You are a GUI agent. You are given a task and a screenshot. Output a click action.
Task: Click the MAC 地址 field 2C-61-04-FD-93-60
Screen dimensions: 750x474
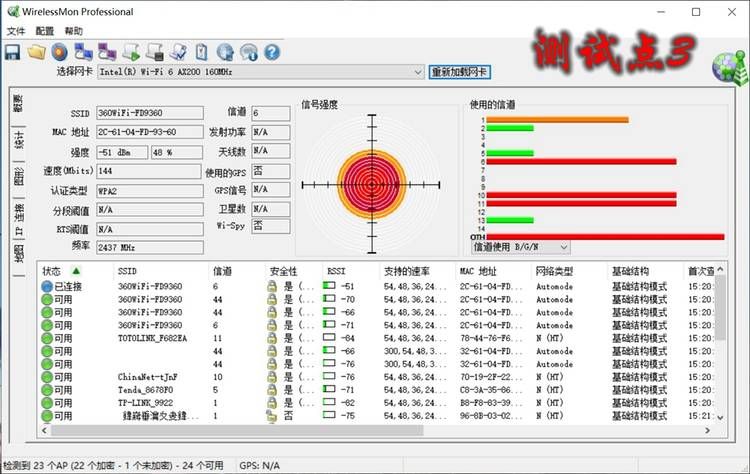coord(150,132)
